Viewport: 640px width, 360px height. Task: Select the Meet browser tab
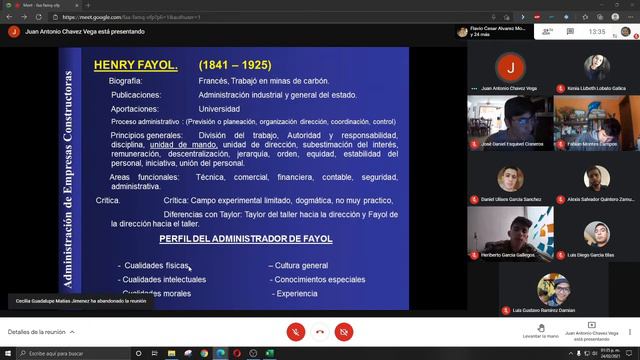(x=42, y=5)
